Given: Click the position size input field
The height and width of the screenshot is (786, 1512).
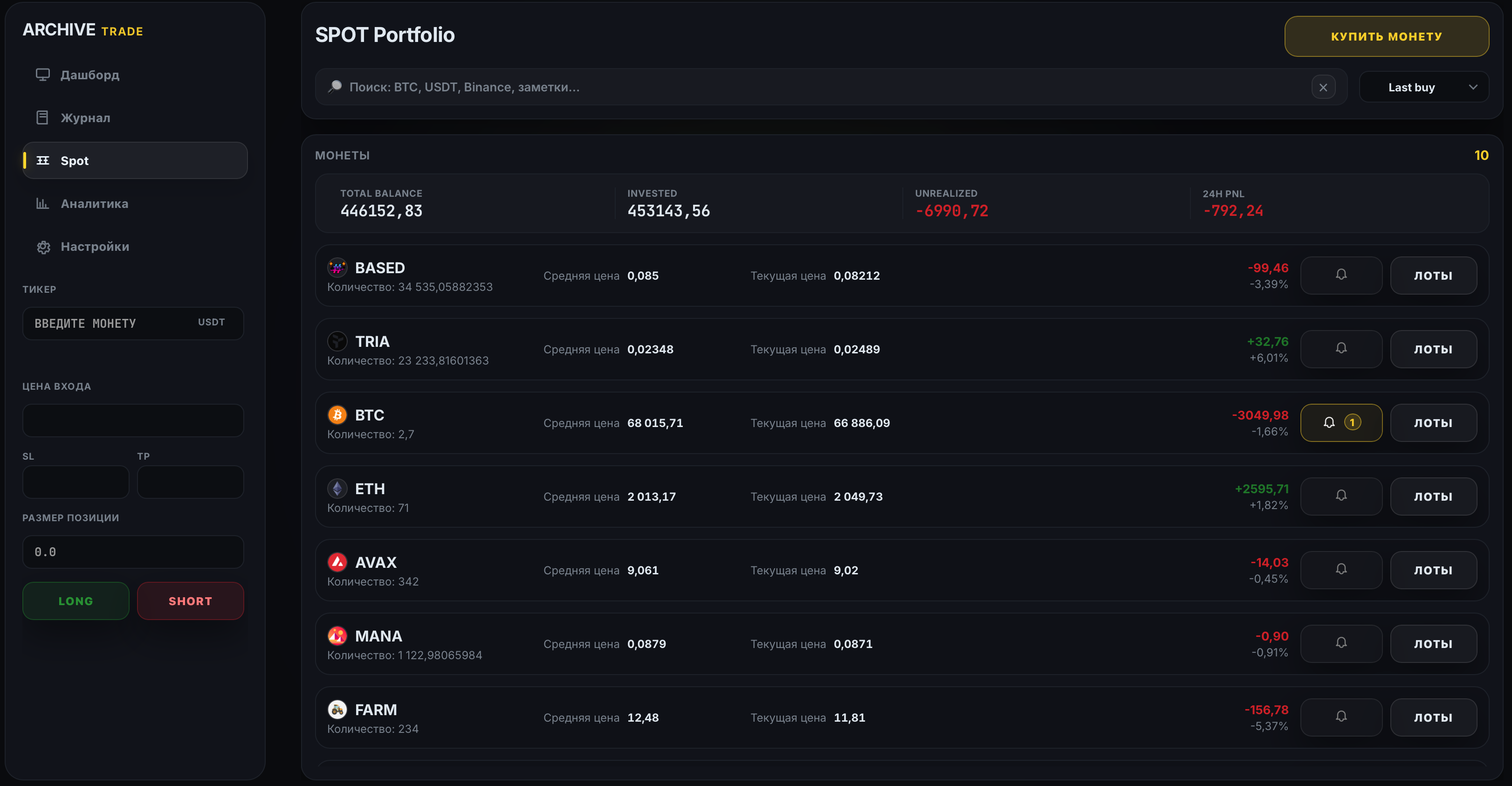Looking at the screenshot, I should 133,552.
